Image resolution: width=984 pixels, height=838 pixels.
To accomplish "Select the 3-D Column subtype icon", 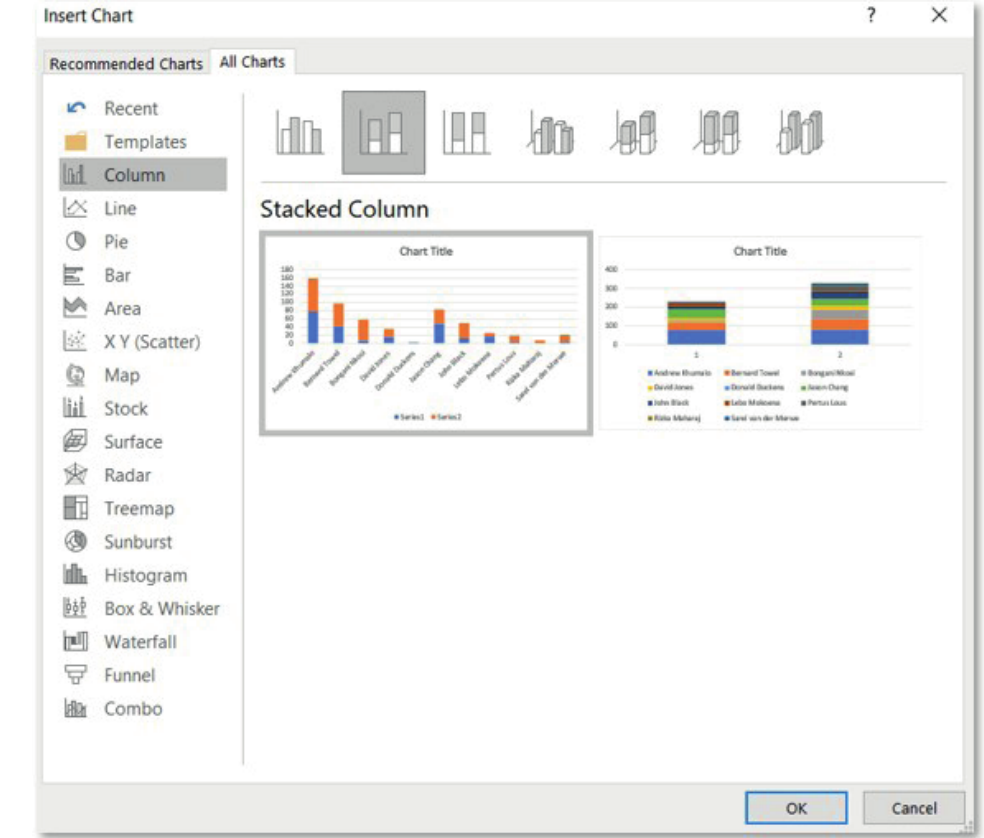I will [x=801, y=132].
